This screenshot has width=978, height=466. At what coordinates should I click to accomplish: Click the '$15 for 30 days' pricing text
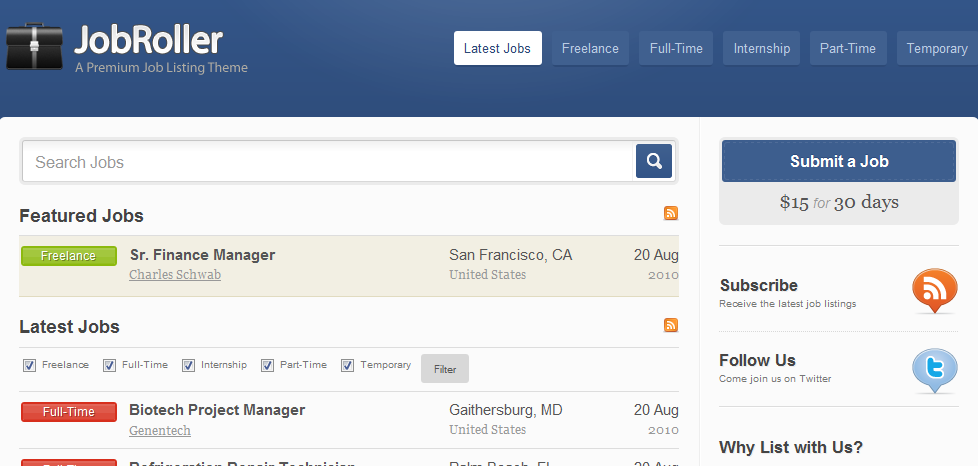(x=839, y=202)
